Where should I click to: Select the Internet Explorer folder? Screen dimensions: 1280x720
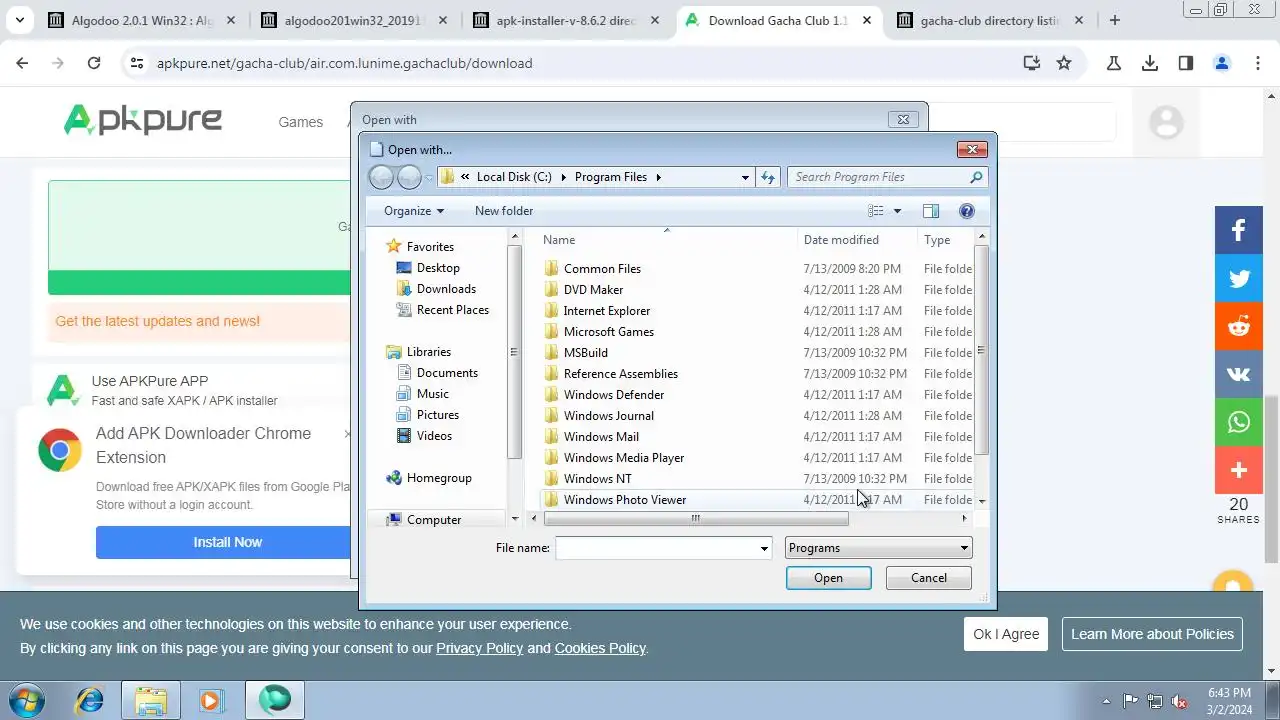point(606,311)
